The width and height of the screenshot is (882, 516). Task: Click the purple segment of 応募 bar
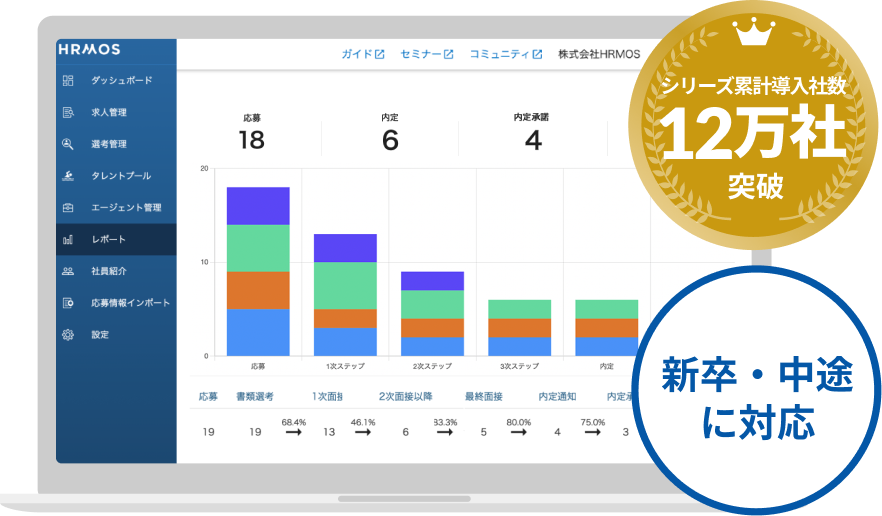click(258, 206)
